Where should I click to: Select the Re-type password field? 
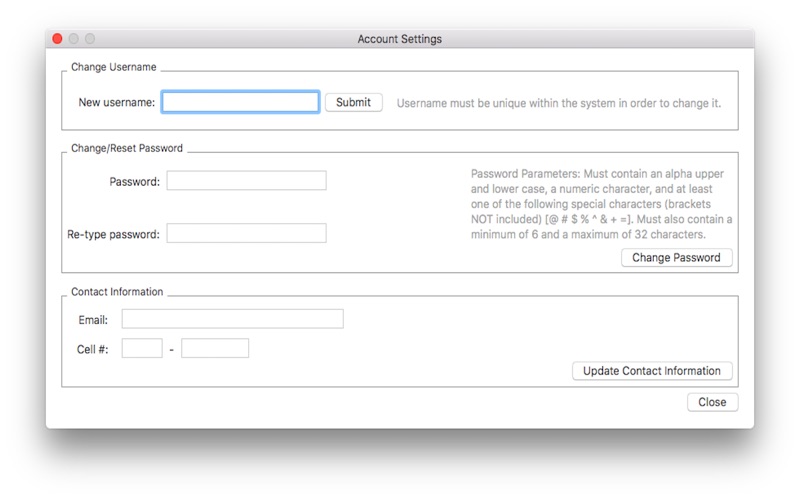246,233
